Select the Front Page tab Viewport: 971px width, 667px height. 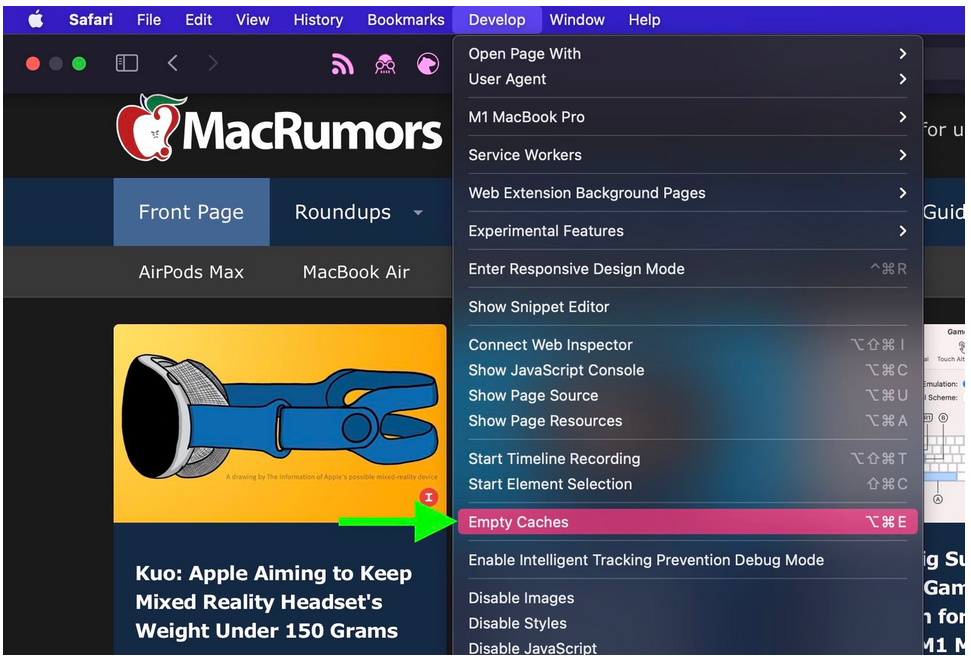tap(191, 212)
